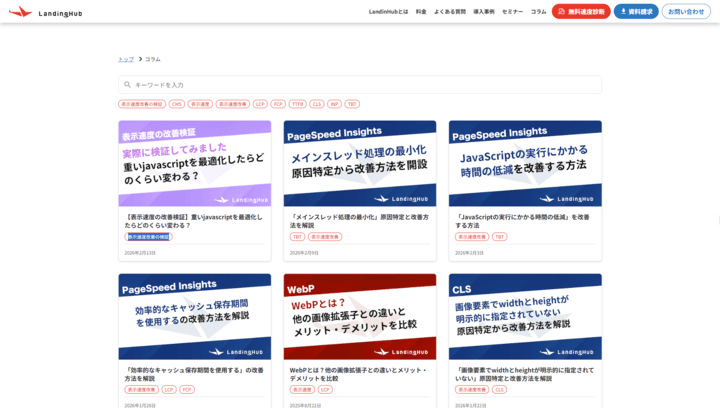The width and height of the screenshot is (720, 408).
Task: Click the 表示速度改善 tag on the JavaScriptの実行 card
Action: tap(472, 237)
